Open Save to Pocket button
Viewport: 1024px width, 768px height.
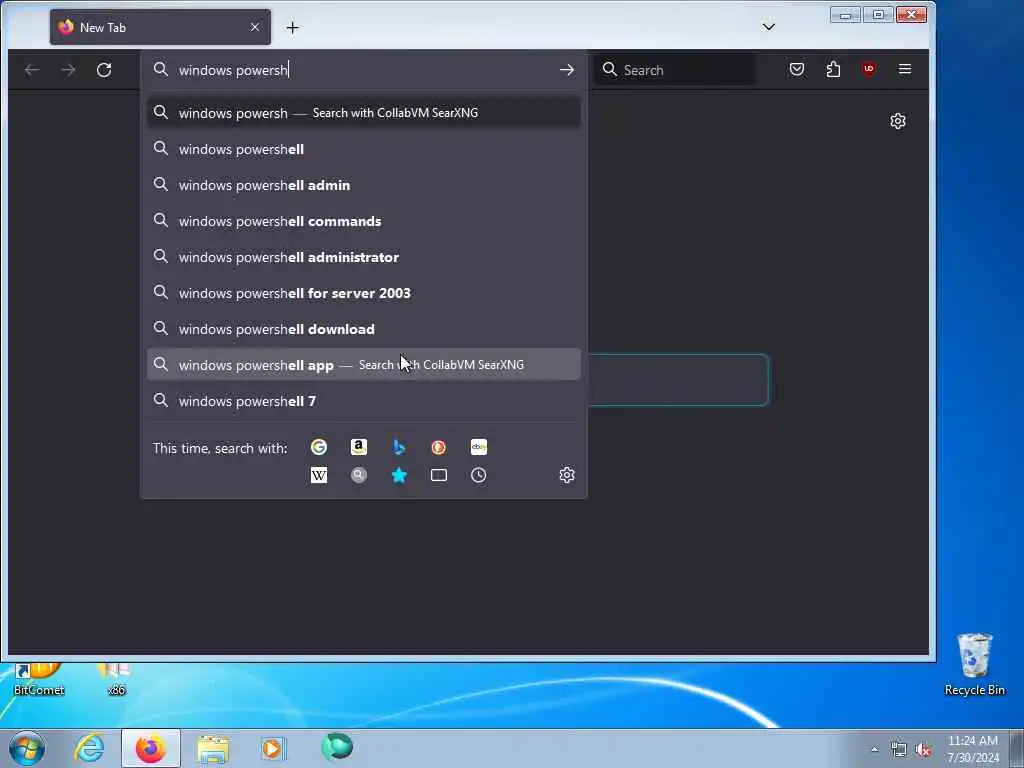pyautogui.click(x=797, y=69)
